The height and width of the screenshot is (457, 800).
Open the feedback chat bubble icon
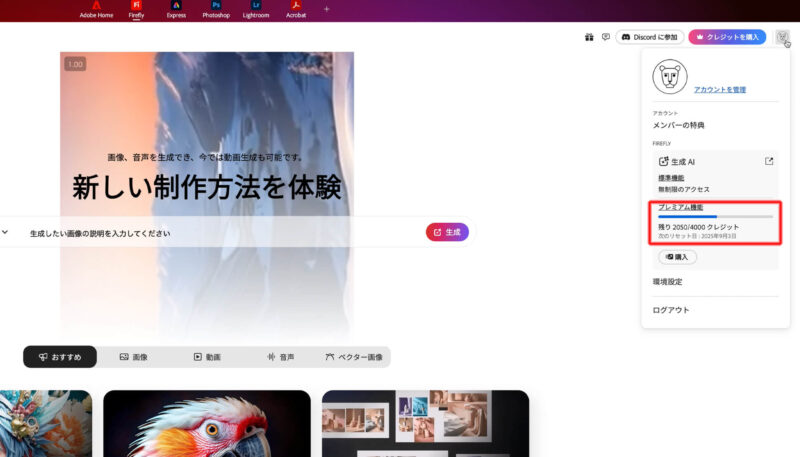[x=606, y=37]
